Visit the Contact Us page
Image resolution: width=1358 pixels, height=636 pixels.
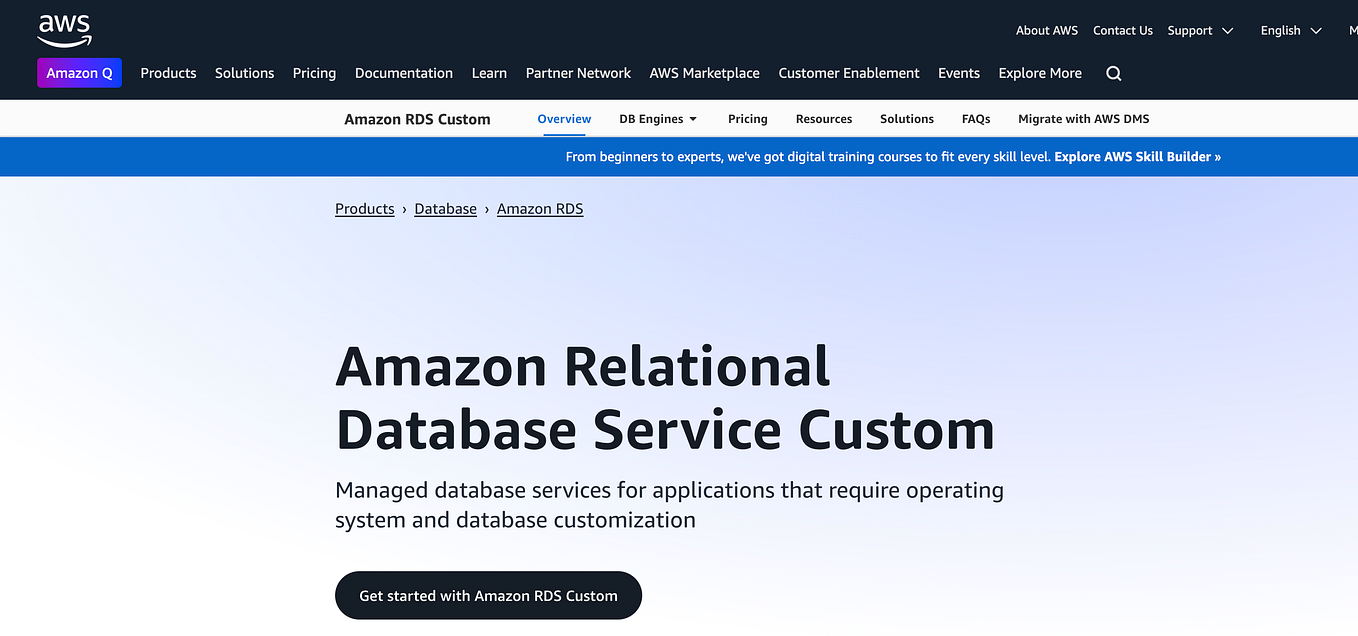[1122, 30]
